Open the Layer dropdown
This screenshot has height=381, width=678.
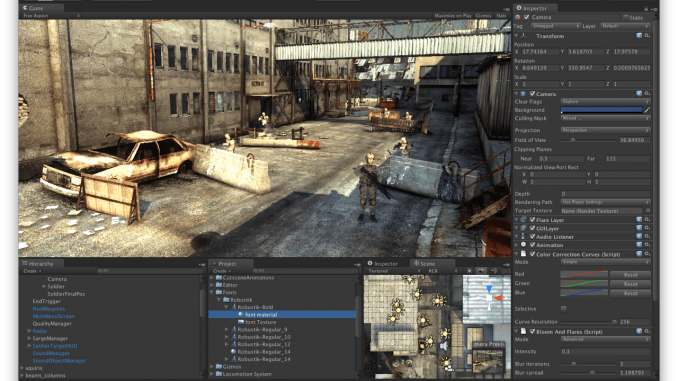point(625,26)
